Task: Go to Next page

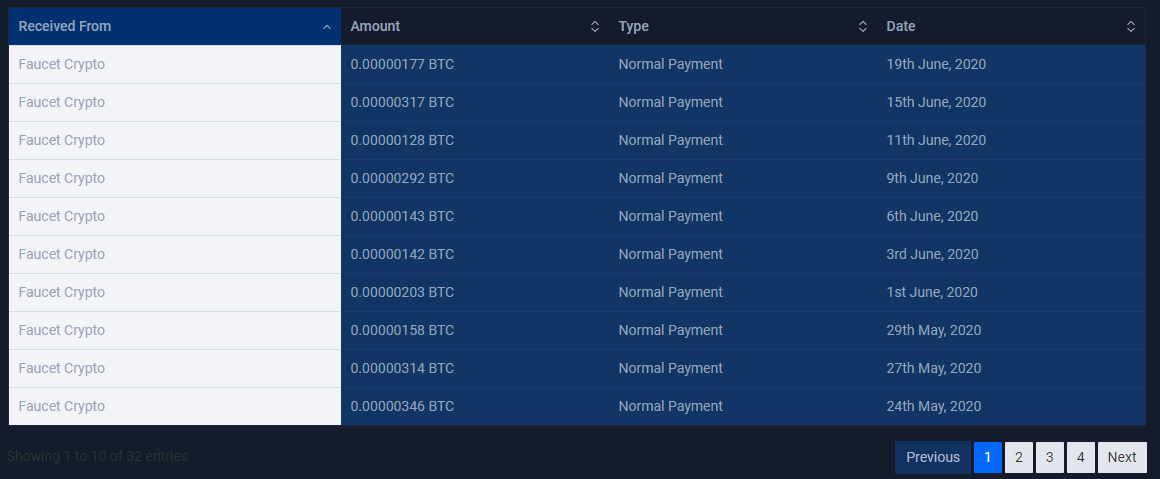Action: [1122, 458]
